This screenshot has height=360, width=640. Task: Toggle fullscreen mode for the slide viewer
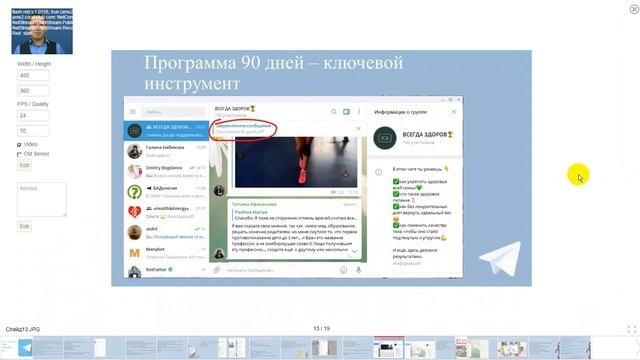click(632, 329)
